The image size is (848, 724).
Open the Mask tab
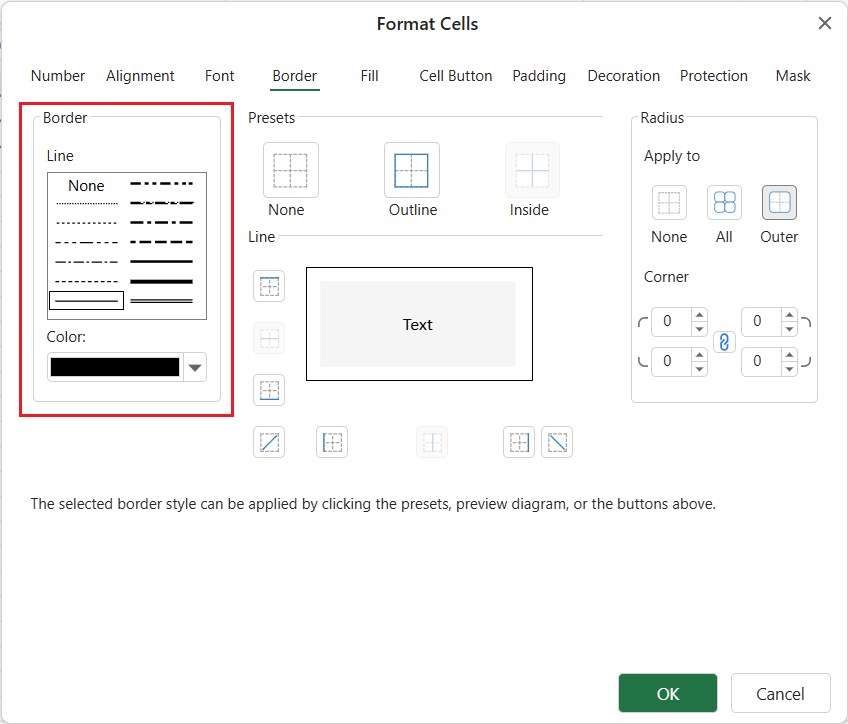coord(793,76)
